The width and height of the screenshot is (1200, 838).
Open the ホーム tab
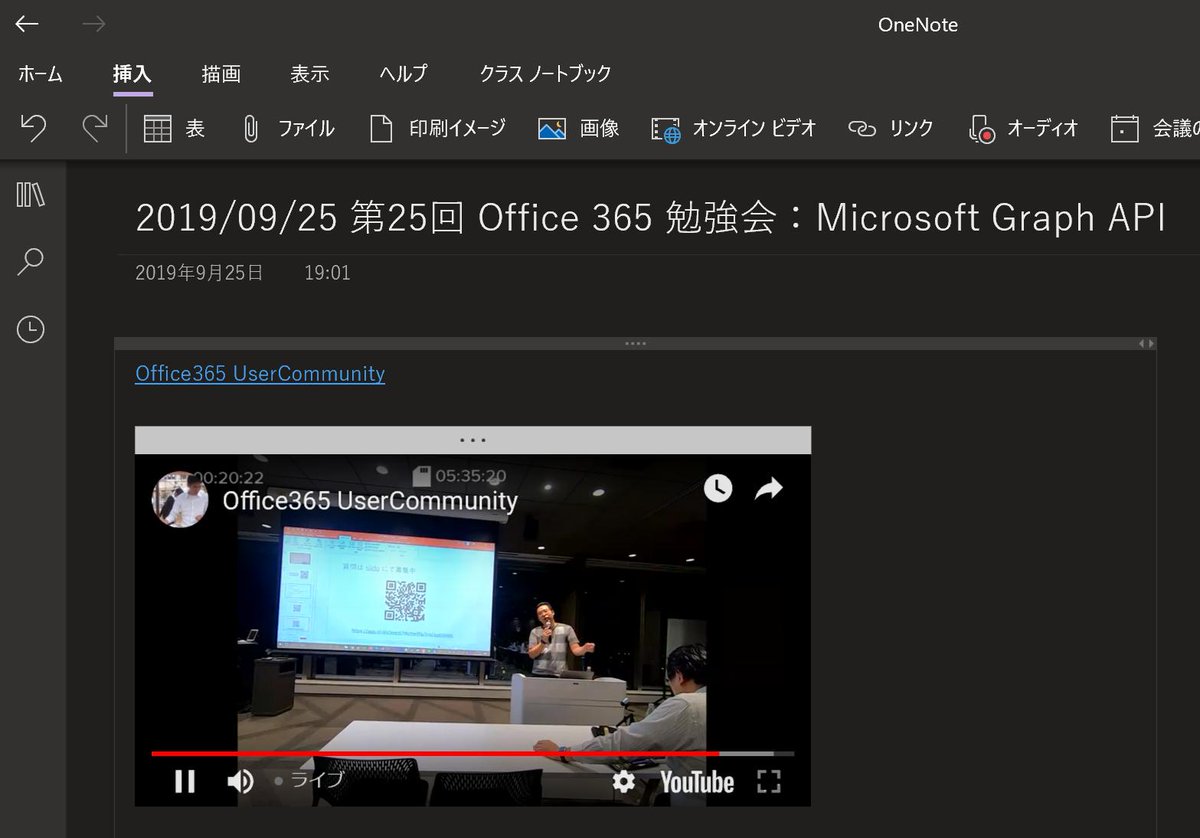40,74
